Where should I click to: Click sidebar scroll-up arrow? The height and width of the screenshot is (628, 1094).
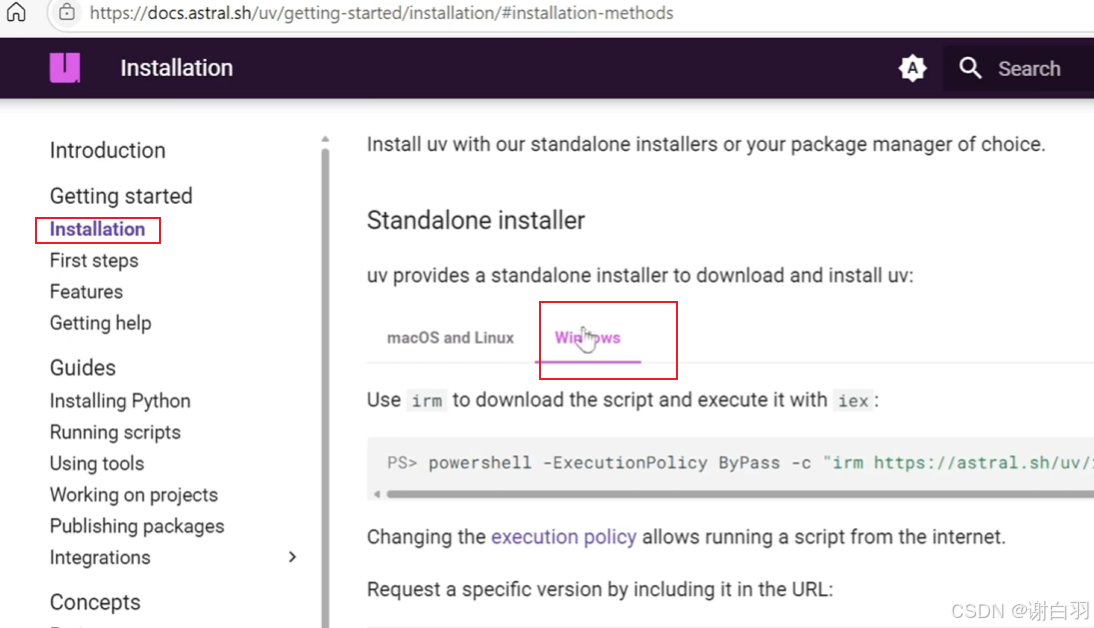(325, 140)
